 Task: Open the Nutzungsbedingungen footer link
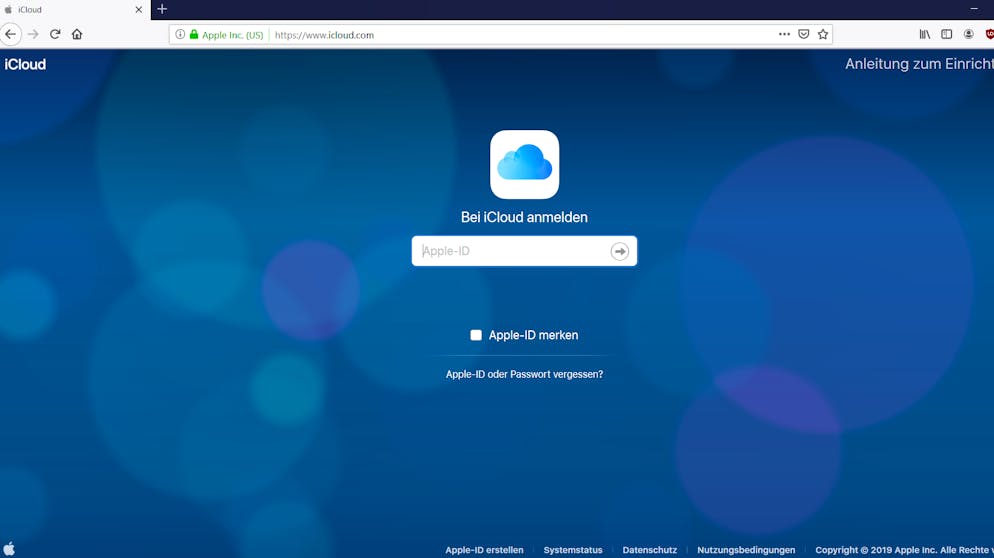[x=746, y=550]
